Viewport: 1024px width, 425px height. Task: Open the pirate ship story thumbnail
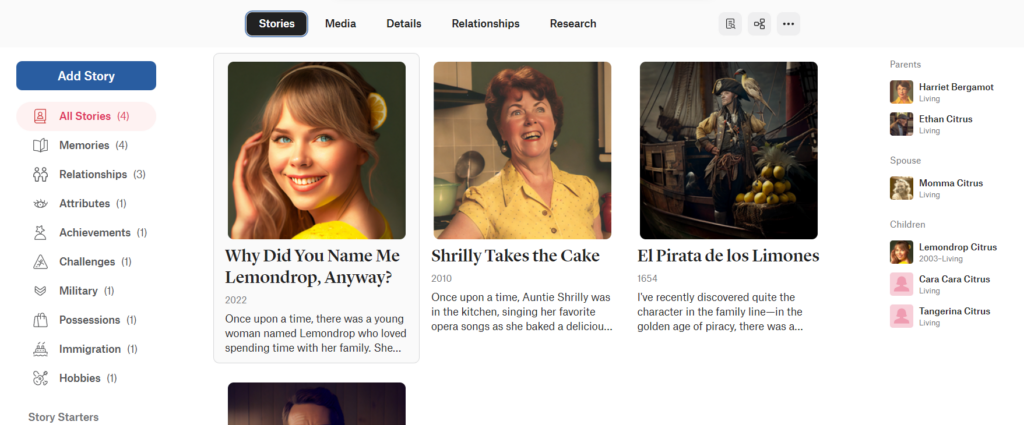click(x=729, y=151)
